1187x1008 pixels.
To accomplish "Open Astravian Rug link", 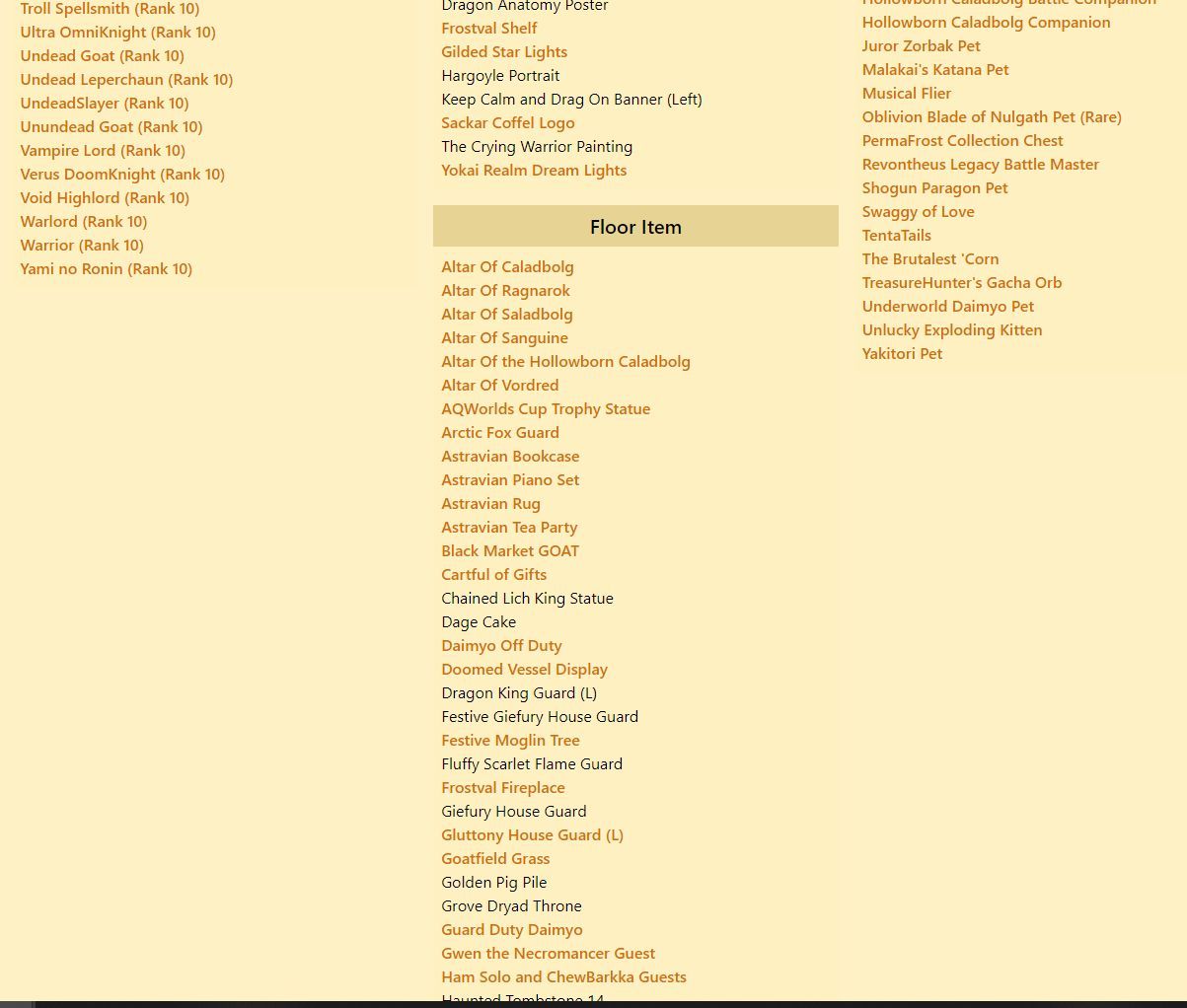I will [490, 503].
